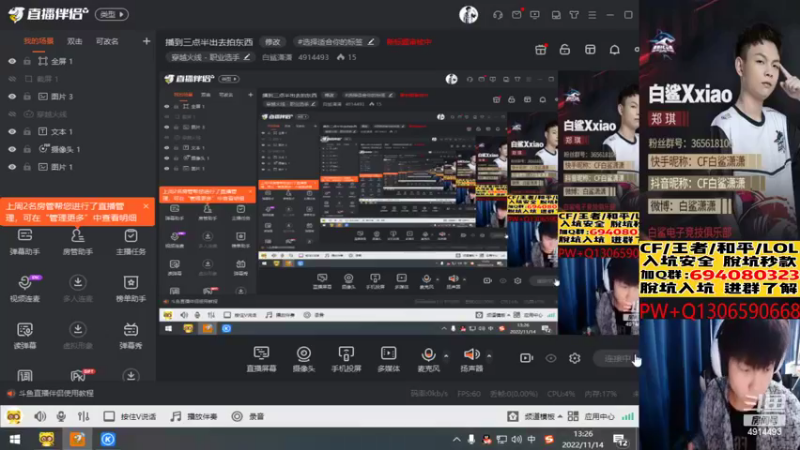The height and width of the screenshot is (450, 800).
Task: Show the hidden 穿越火线 source
Action: [x=12, y=114]
